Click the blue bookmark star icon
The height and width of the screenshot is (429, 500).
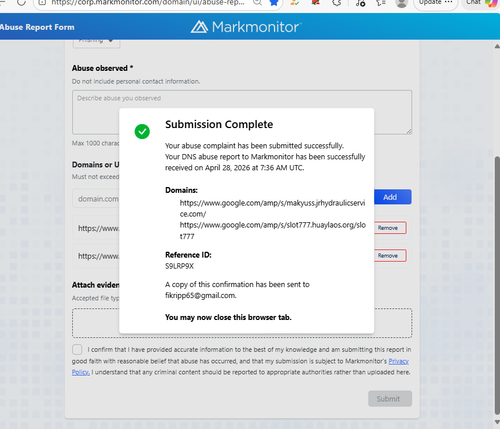click(274, 3)
